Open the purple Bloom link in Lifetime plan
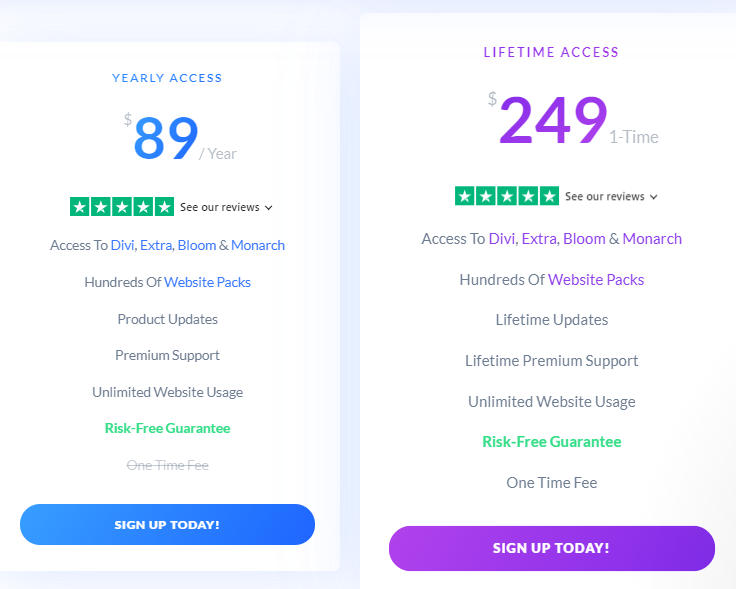 click(584, 238)
